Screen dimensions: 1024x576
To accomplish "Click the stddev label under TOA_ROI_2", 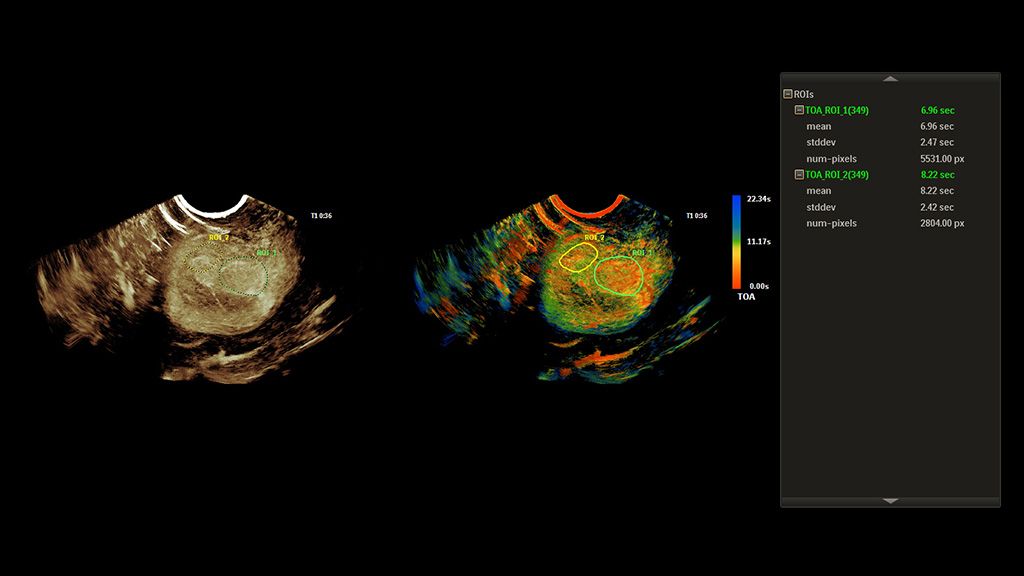I will [x=821, y=207].
